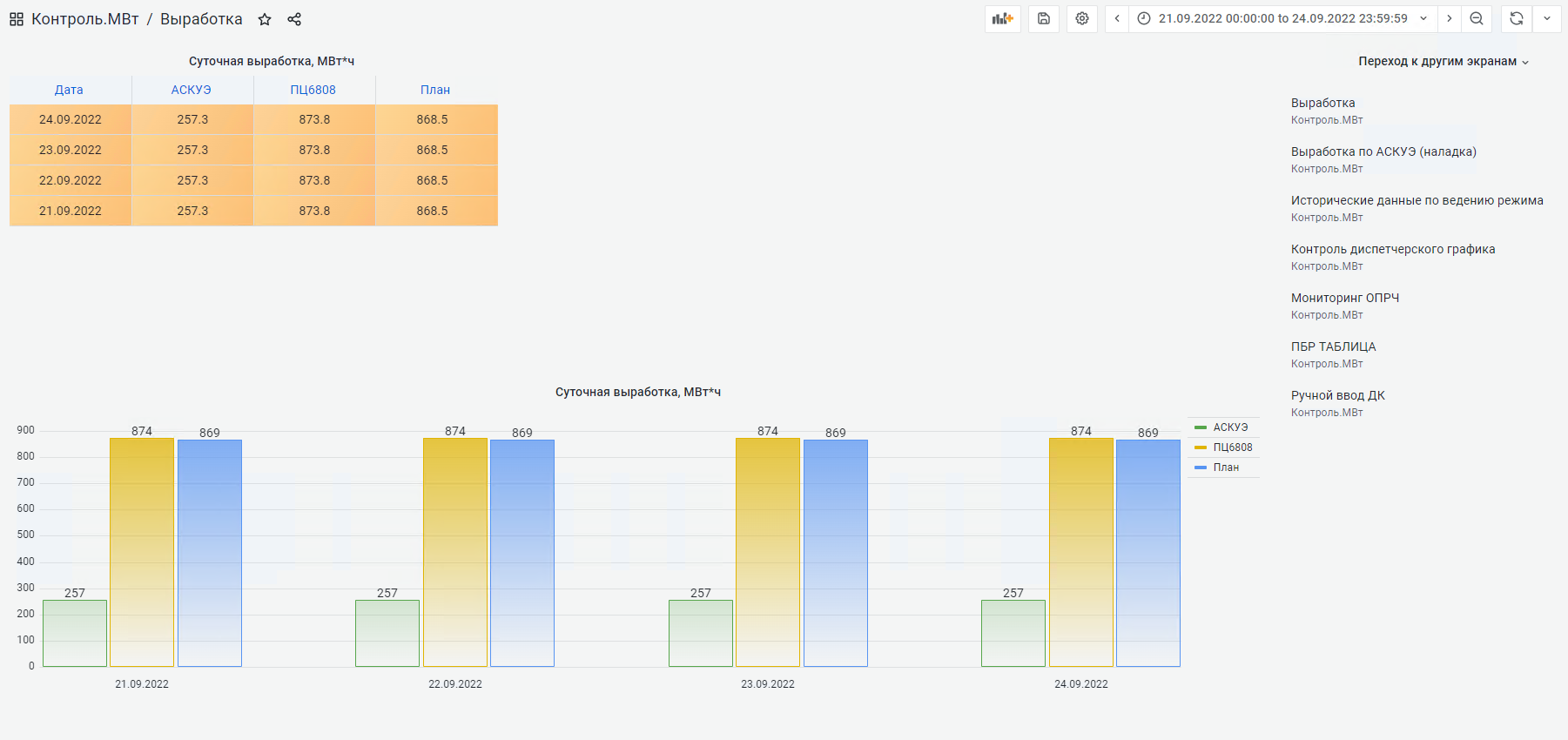1568x740 pixels.
Task: Open the Мониторинг ОПРЧ dashboard link
Action: 1344,298
